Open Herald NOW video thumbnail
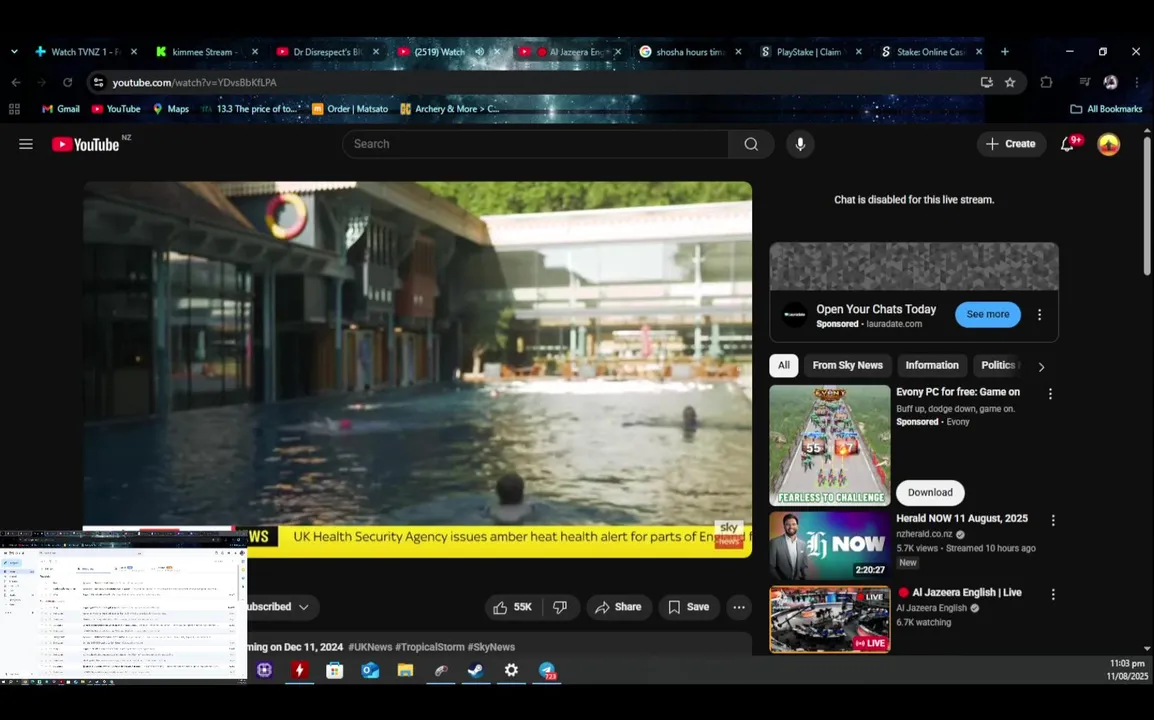This screenshot has height=720, width=1154. (x=829, y=546)
